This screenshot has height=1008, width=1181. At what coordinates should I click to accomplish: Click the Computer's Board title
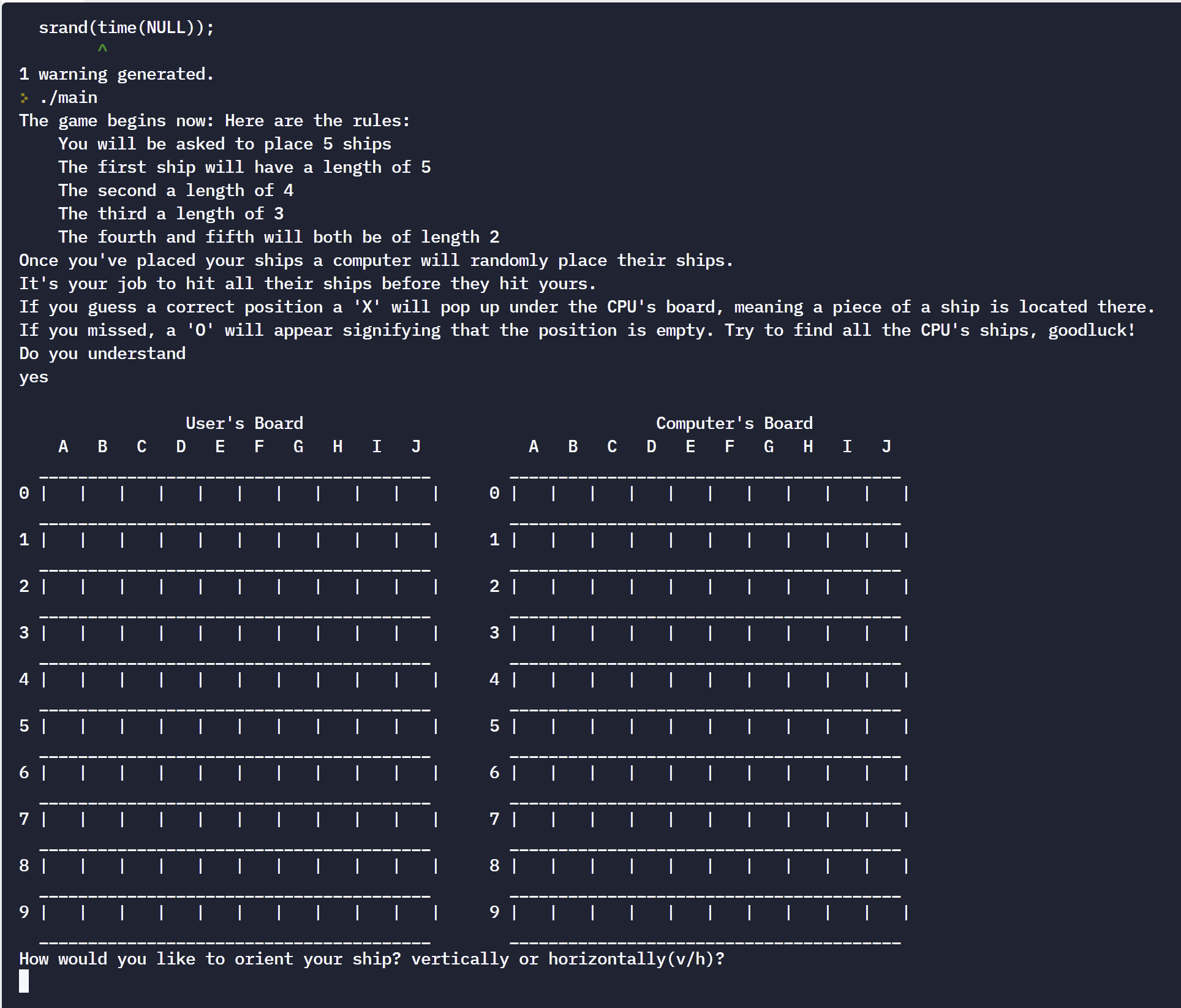734,423
